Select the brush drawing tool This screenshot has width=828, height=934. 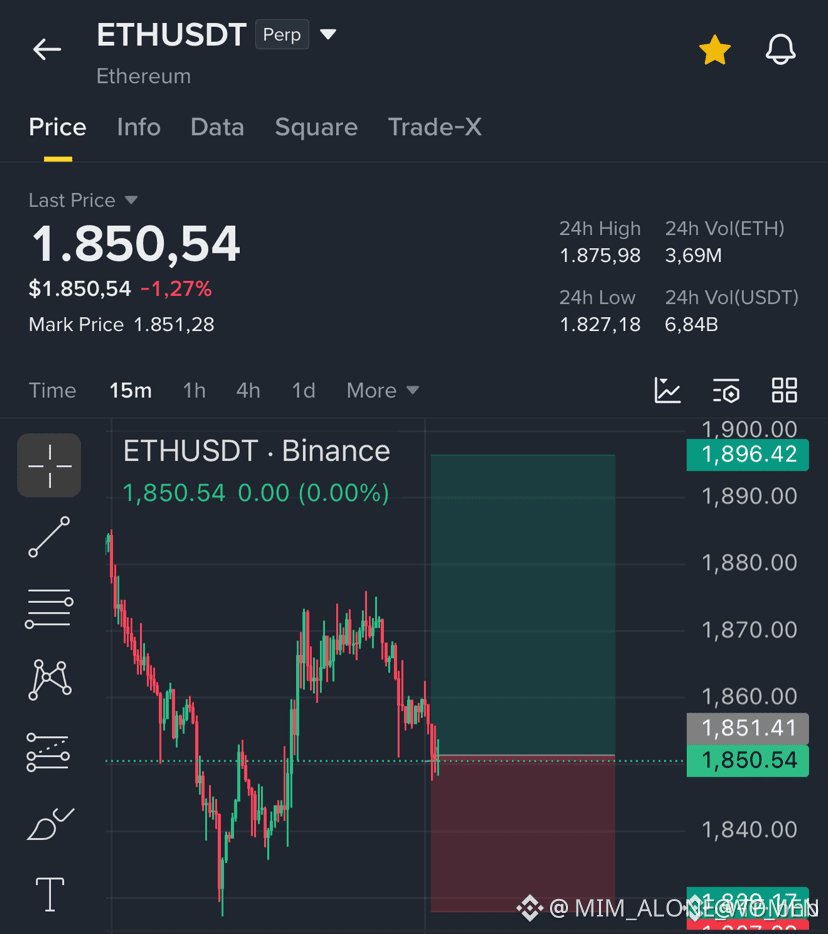pos(51,824)
